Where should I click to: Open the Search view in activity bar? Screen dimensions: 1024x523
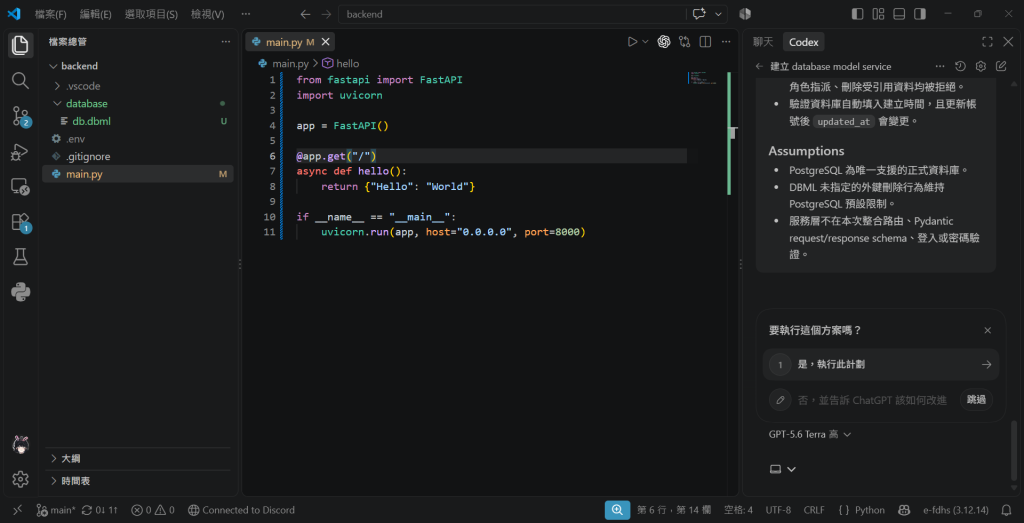tap(20, 80)
